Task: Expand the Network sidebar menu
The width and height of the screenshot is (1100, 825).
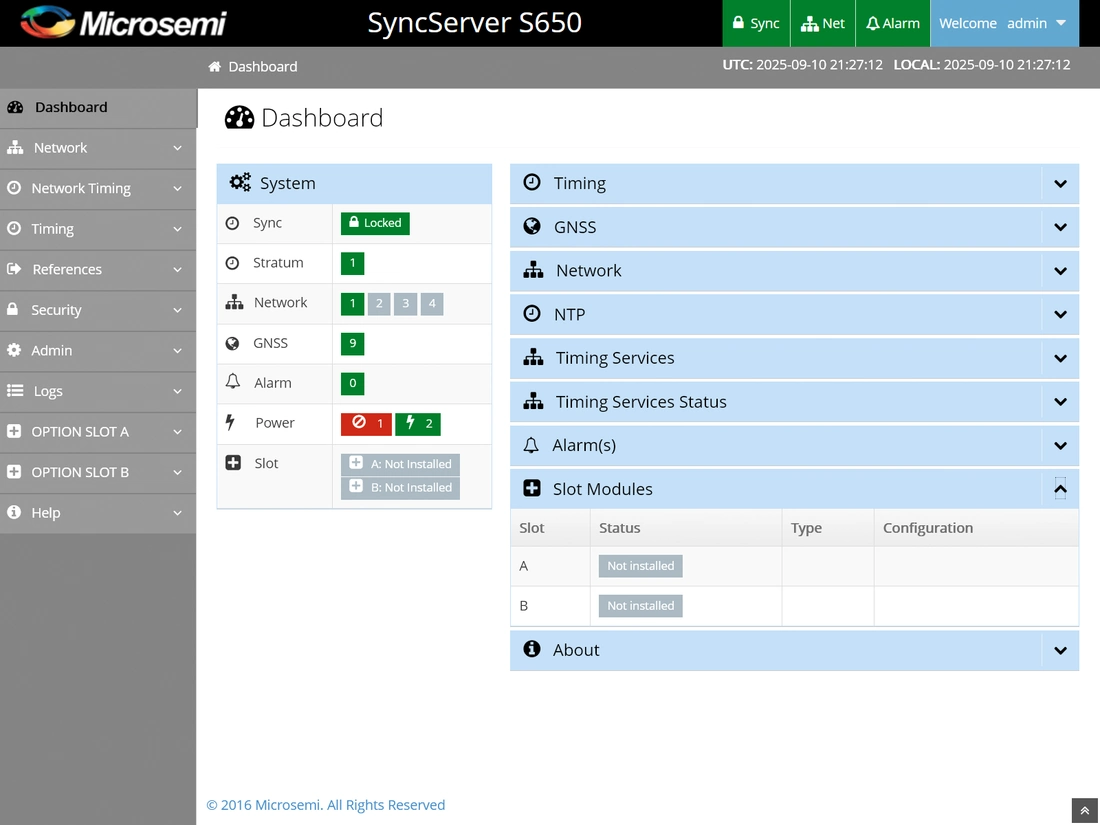Action: click(98, 148)
